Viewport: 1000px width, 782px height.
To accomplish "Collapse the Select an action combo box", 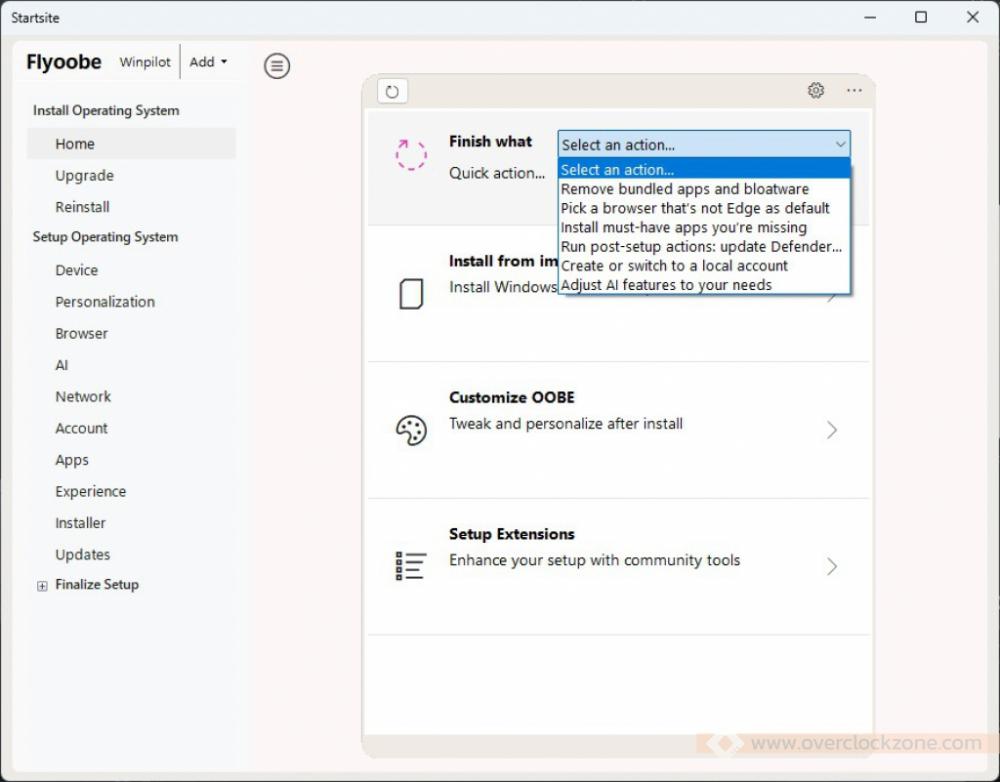I will [840, 145].
